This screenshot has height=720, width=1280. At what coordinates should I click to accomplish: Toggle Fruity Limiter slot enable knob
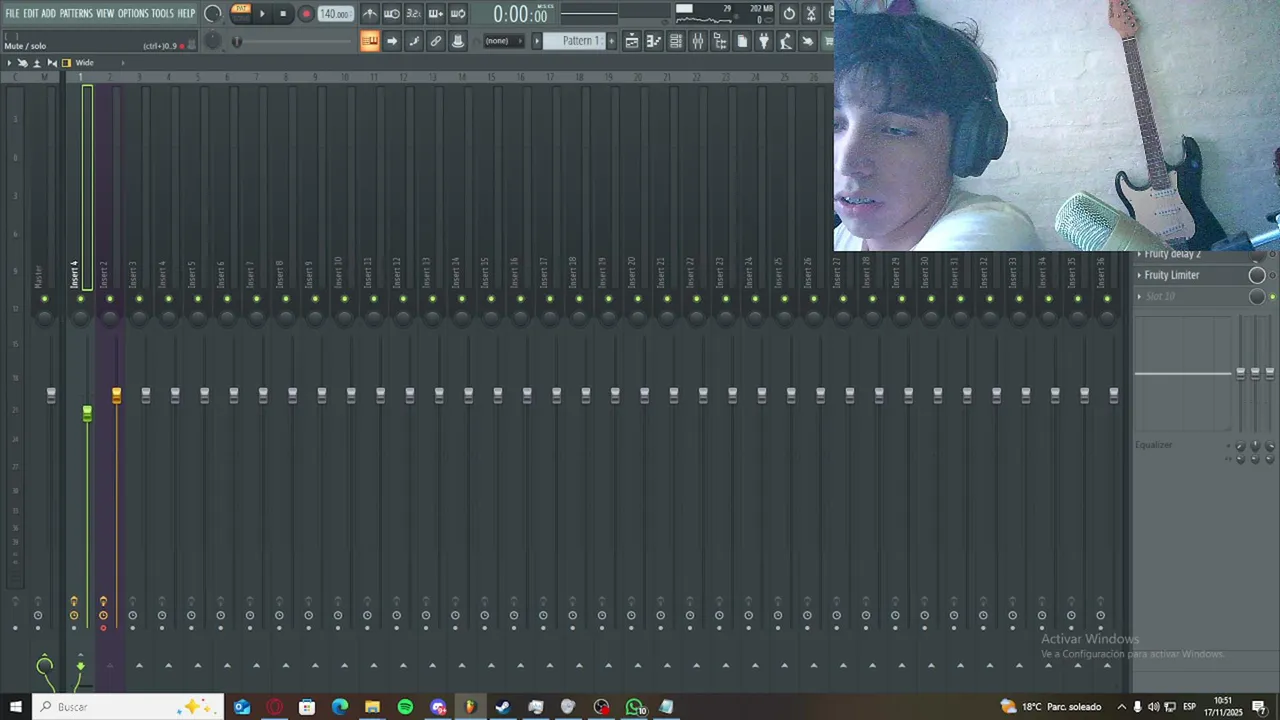tap(1257, 275)
